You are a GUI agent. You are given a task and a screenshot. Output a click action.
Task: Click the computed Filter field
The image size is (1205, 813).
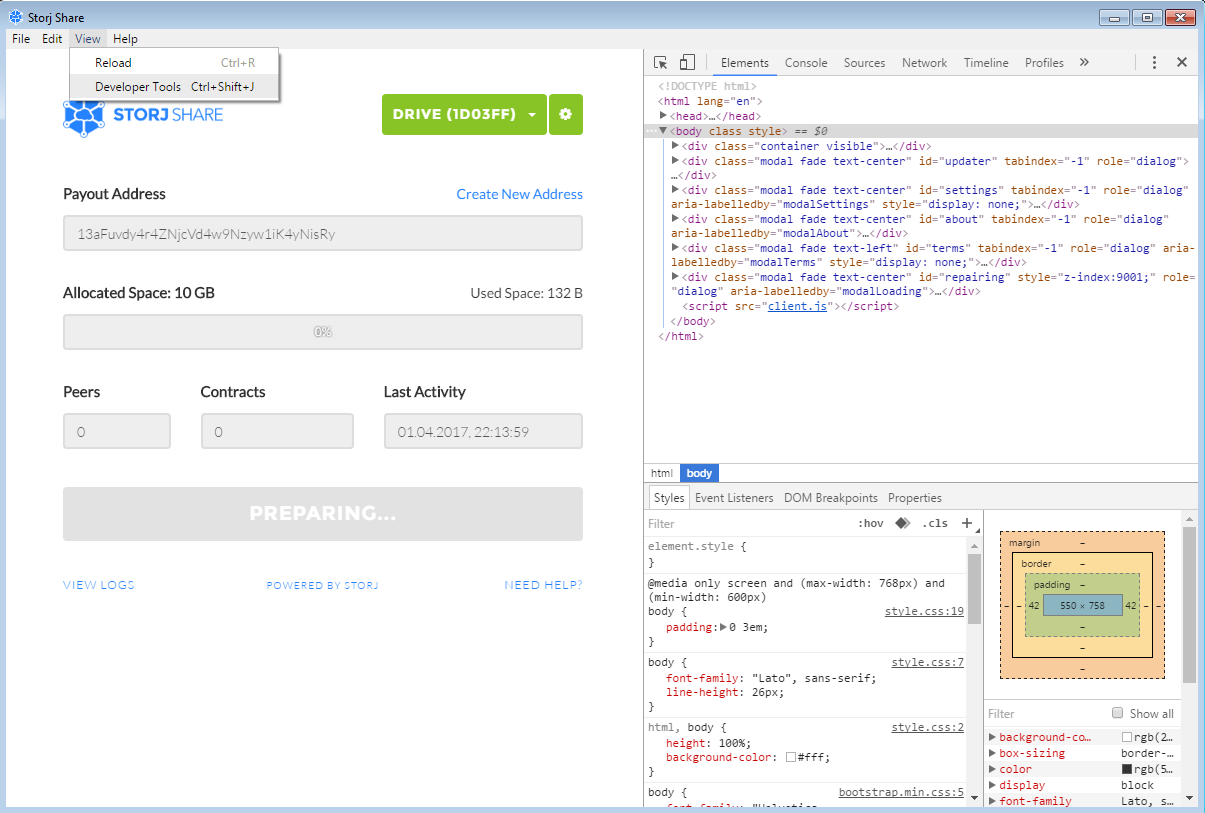(x=1045, y=713)
